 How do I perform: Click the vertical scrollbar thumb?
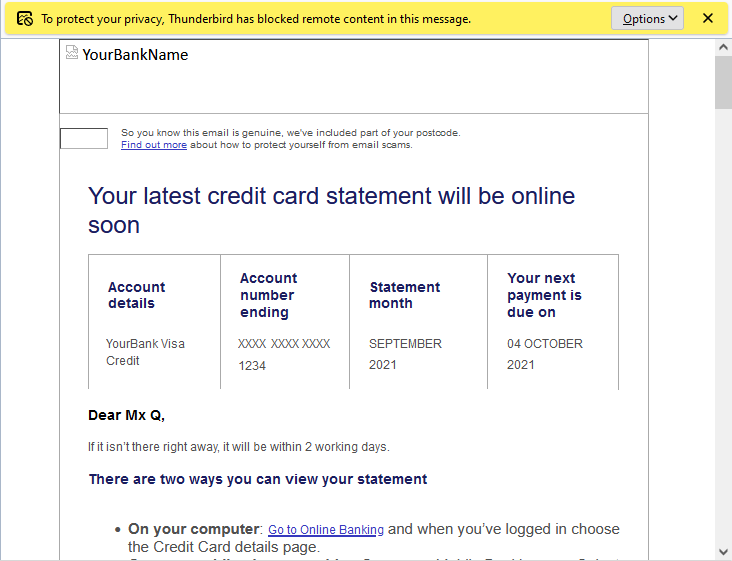(723, 82)
